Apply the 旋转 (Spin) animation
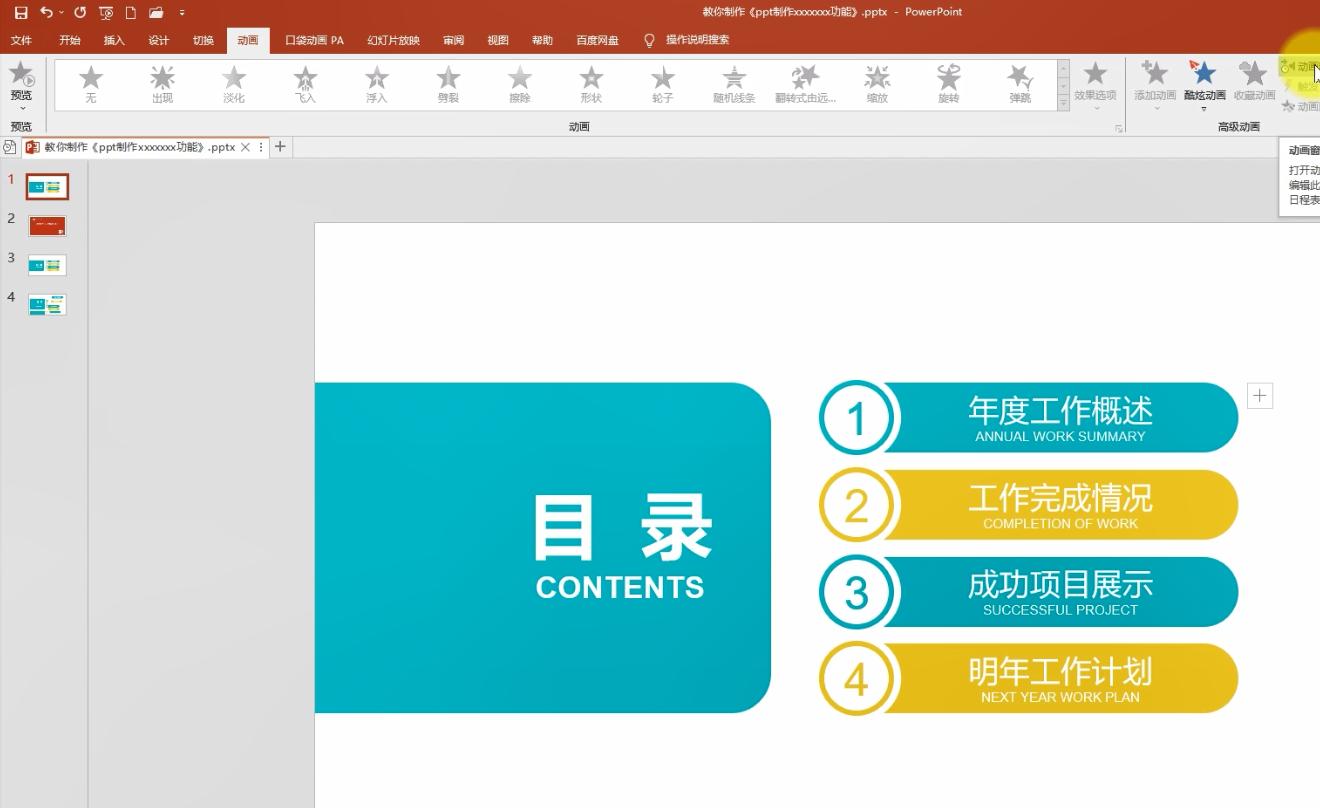The height and width of the screenshot is (808, 1320). click(x=948, y=83)
